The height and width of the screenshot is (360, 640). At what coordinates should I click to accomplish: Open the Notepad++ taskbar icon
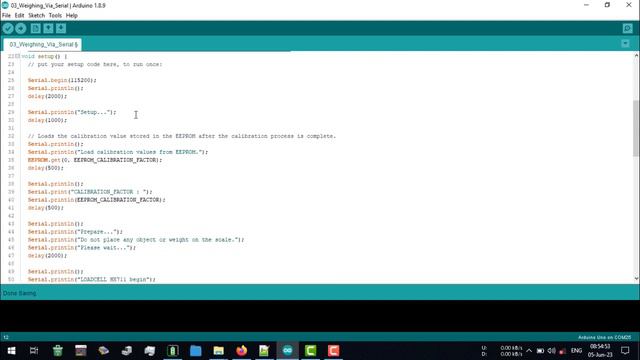click(x=264, y=351)
